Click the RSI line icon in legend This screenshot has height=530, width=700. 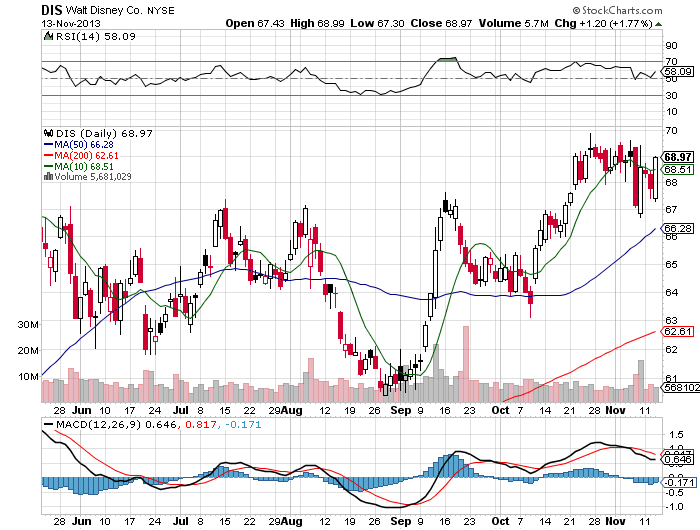(x=47, y=36)
